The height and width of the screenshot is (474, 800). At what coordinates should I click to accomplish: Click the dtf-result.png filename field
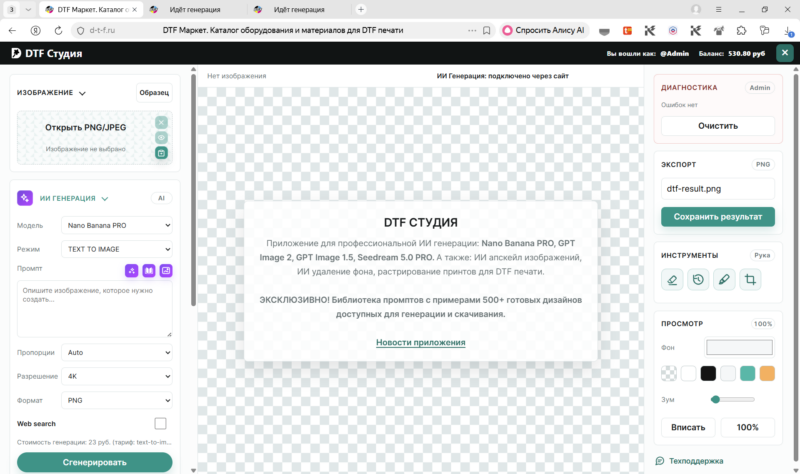(x=718, y=189)
